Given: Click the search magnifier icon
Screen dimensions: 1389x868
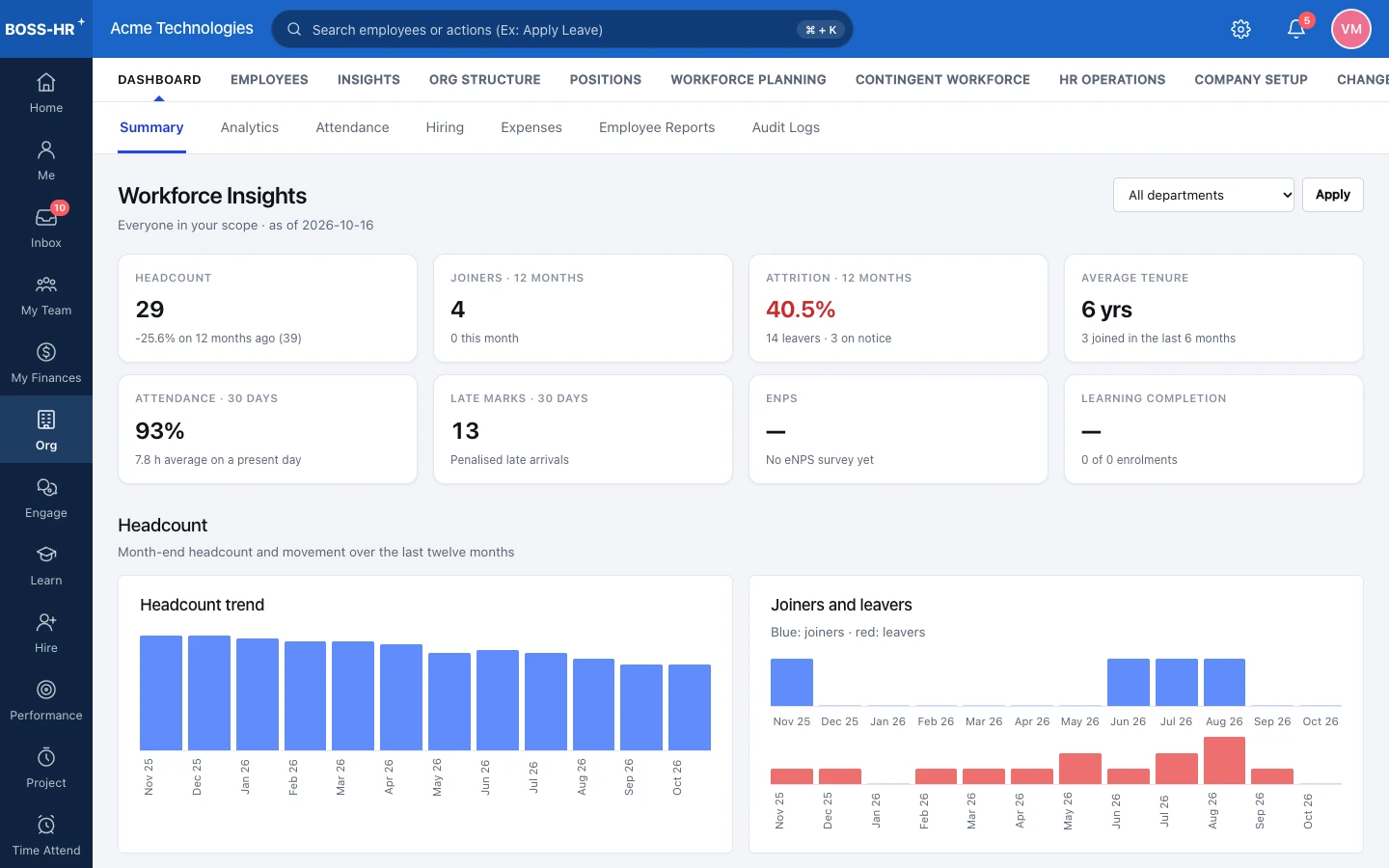Looking at the screenshot, I should coord(294,29).
